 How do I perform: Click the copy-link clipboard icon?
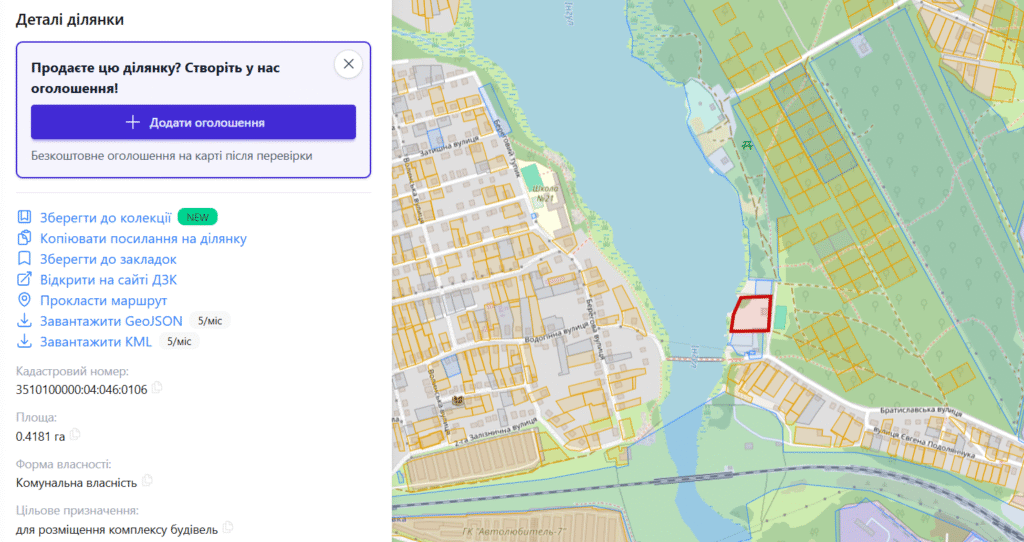click(24, 238)
